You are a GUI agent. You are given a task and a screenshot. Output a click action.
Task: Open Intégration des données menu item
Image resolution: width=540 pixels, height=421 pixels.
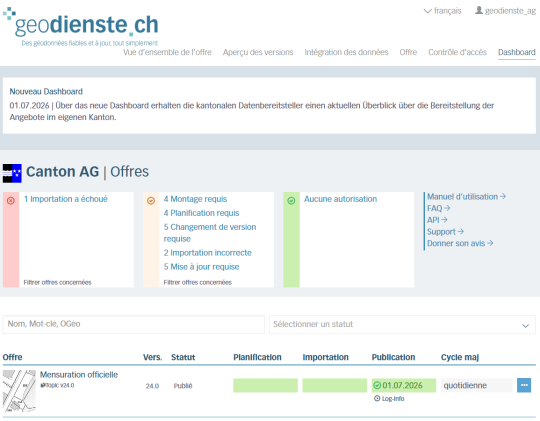pos(346,52)
